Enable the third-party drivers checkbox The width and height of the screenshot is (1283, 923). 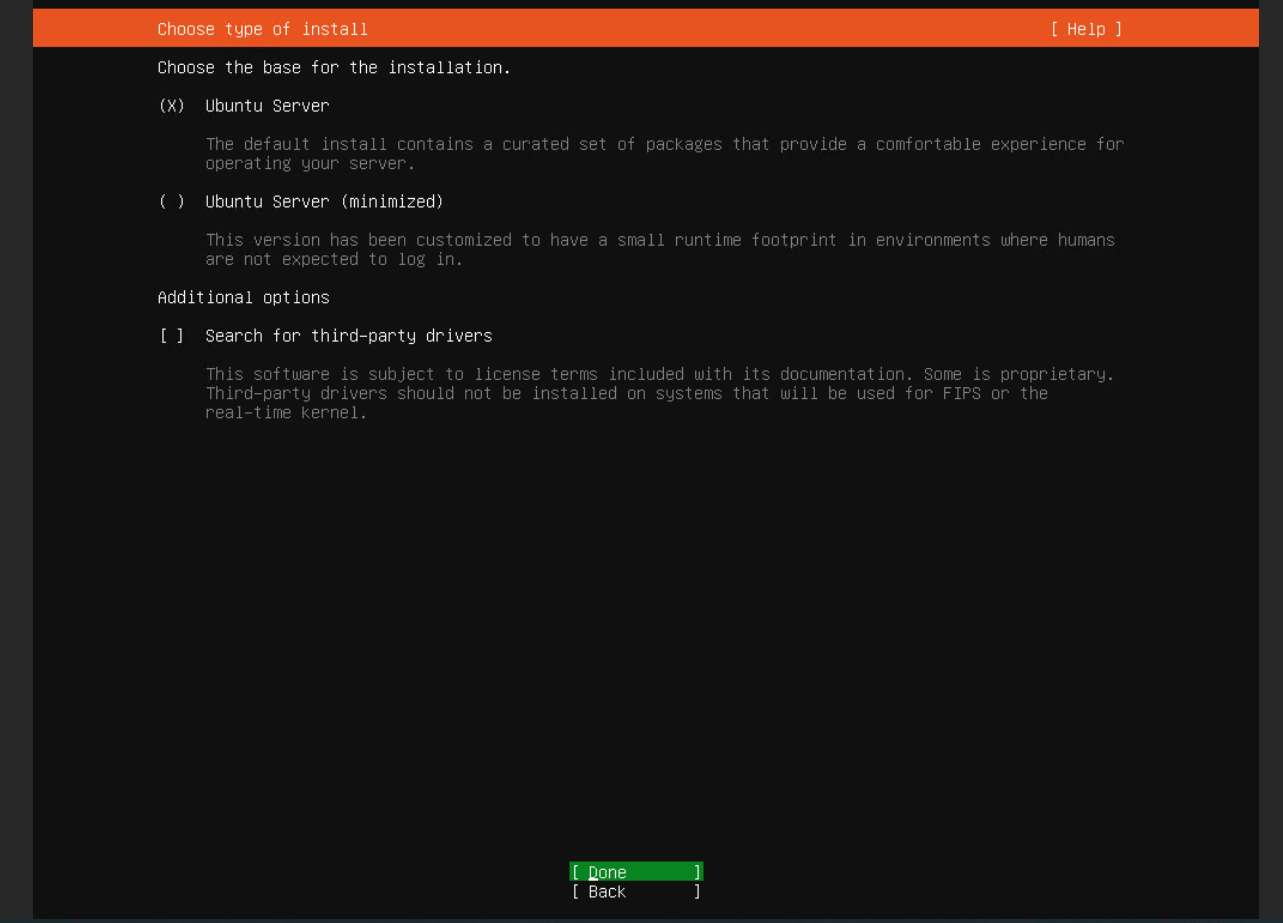(172, 336)
